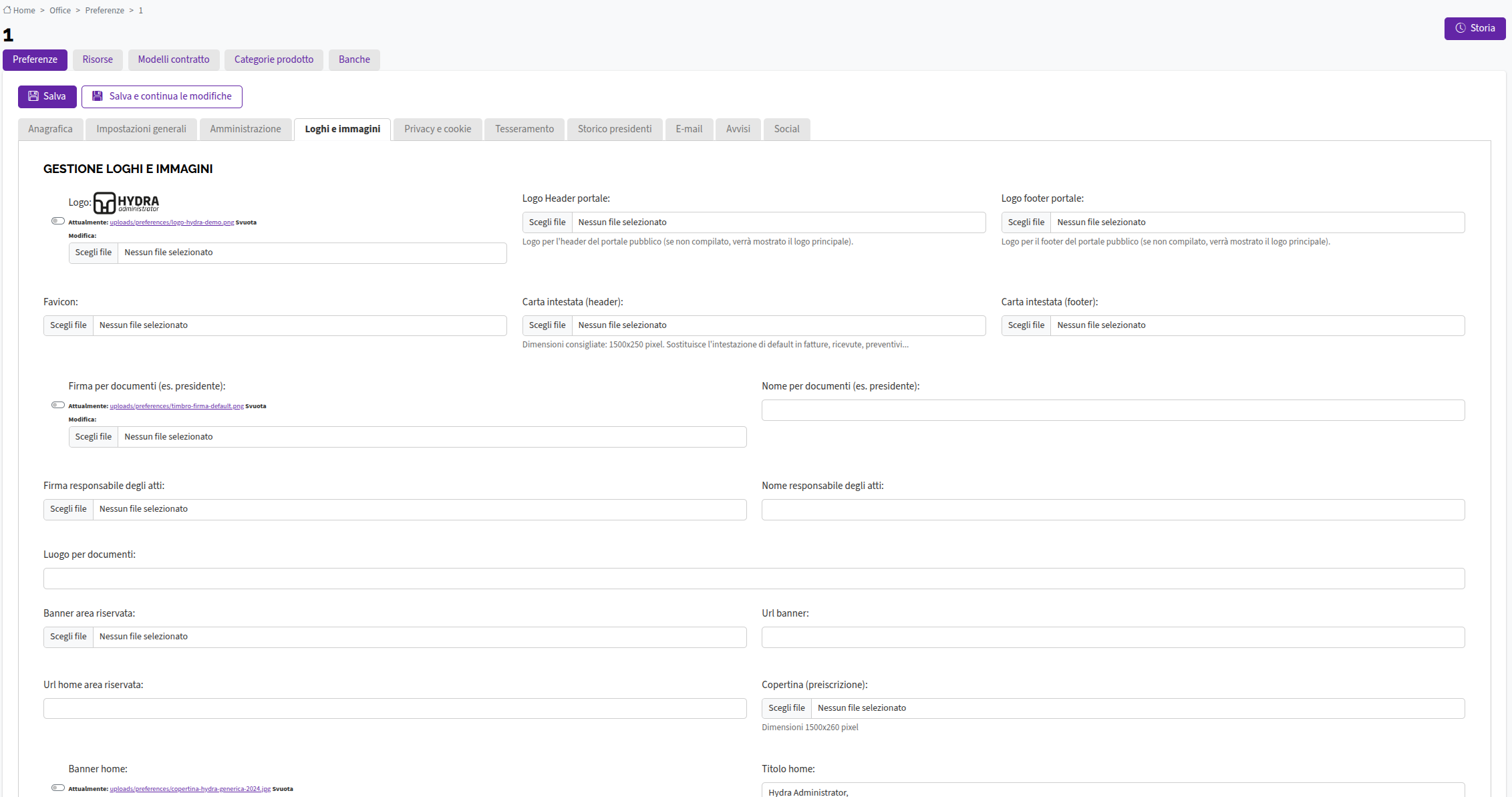Image resolution: width=1512 pixels, height=797 pixels.
Task: Focus Nome responsabile degli atti input
Action: (1113, 510)
